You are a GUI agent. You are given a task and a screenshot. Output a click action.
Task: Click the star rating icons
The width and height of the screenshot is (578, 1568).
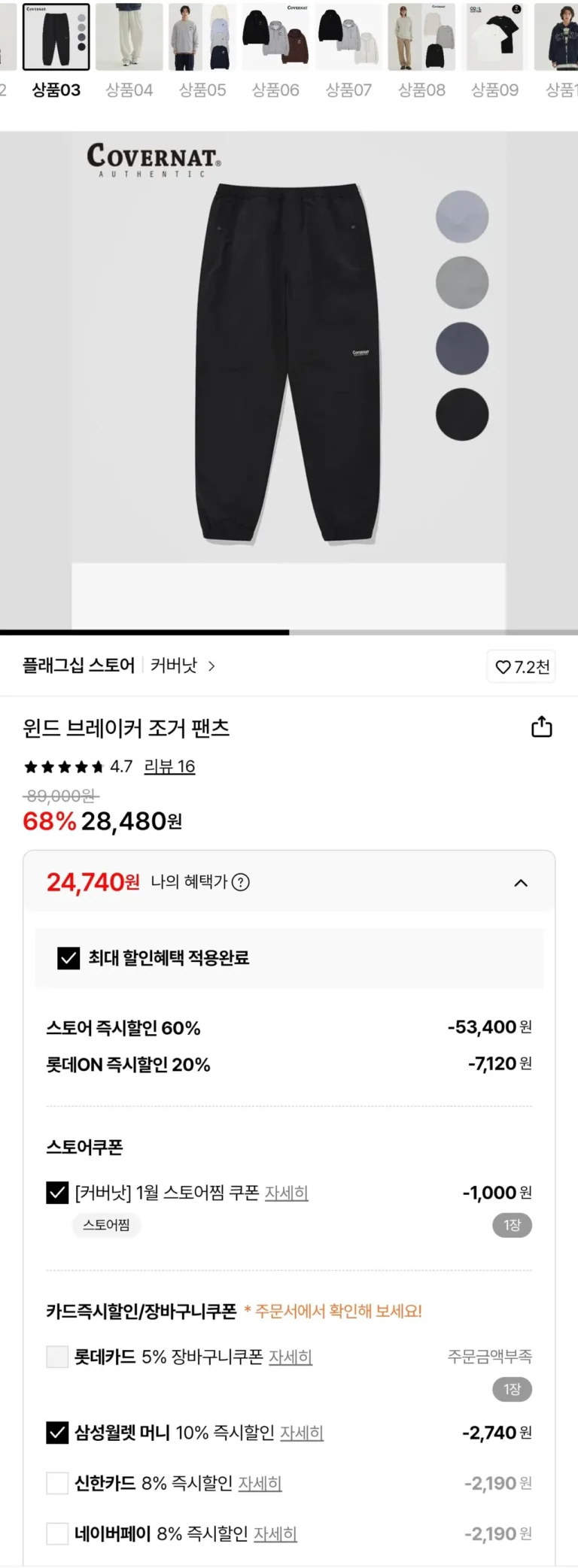(x=64, y=767)
